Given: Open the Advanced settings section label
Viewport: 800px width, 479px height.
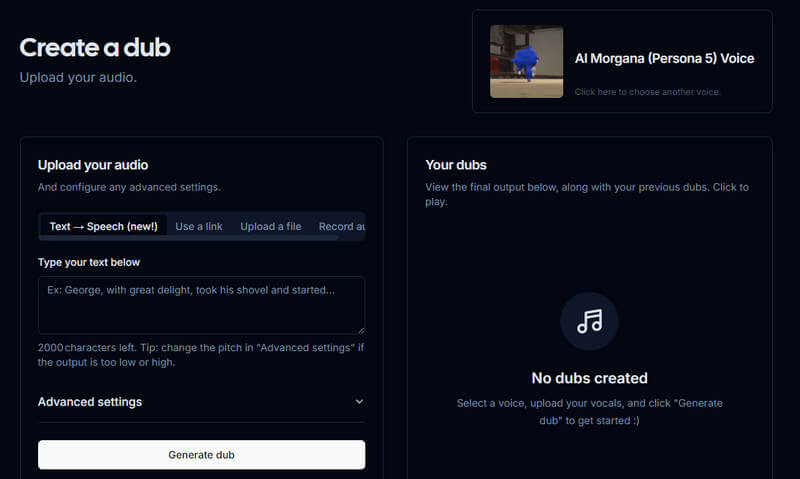Looking at the screenshot, I should click(x=90, y=402).
